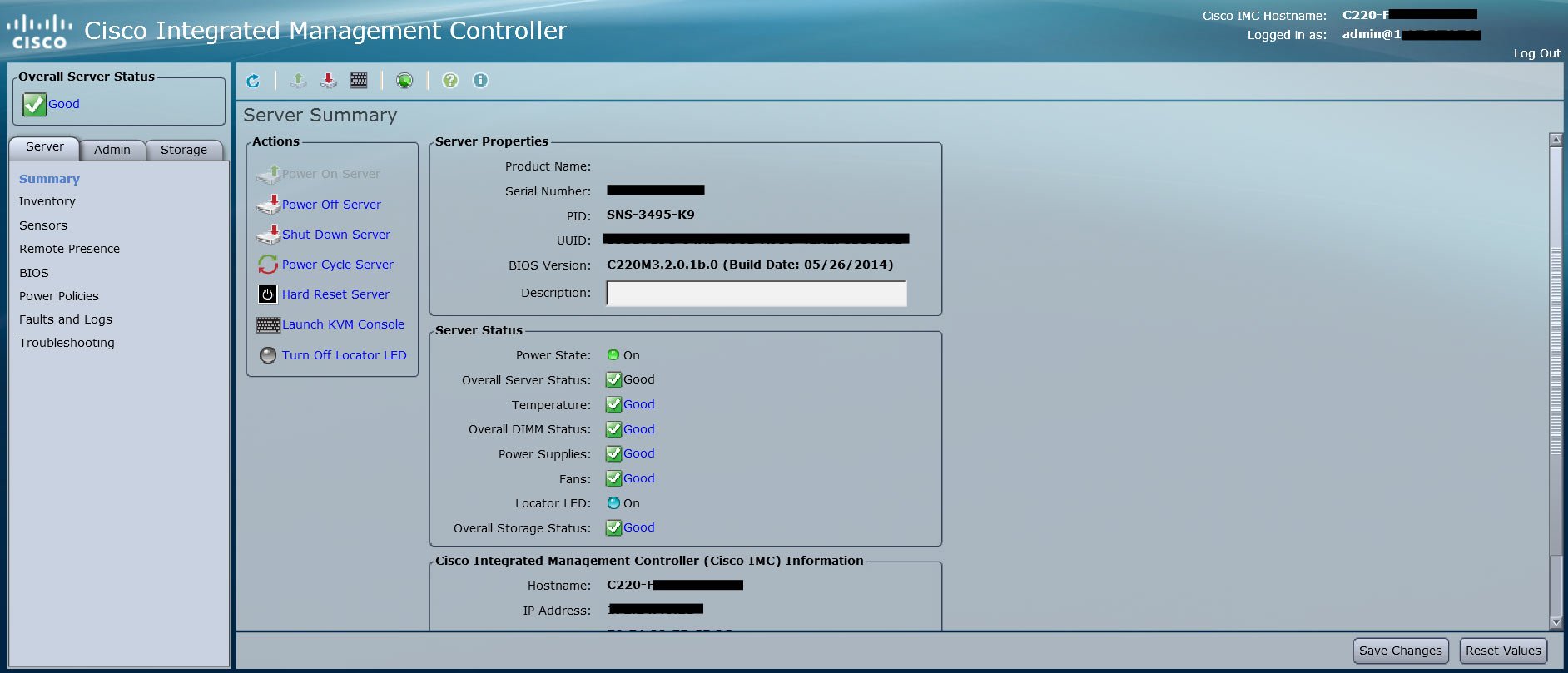Viewport: 1568px width, 673px height.
Task: Click the vertical scrollbar thumb
Action: pyautogui.click(x=1556, y=351)
